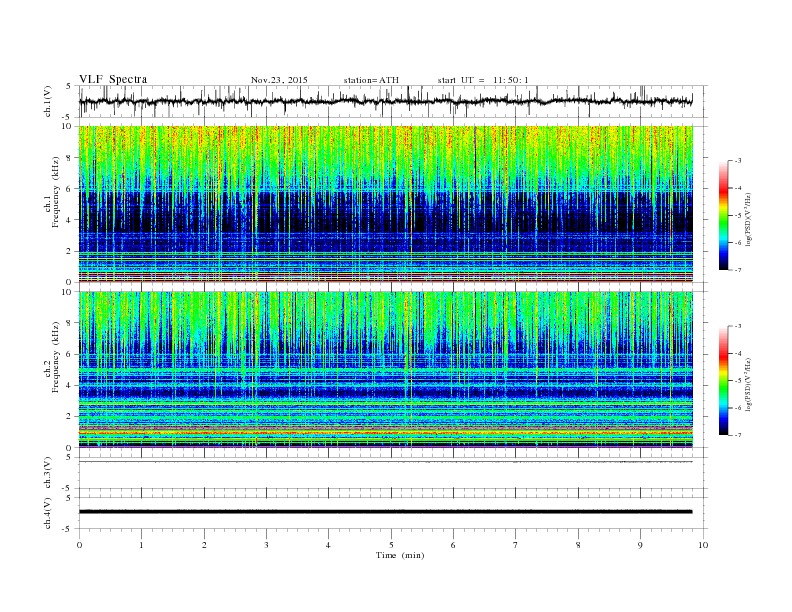Click the "VLF Spectra" plot title
The height and width of the screenshot is (612, 792).
[113, 79]
